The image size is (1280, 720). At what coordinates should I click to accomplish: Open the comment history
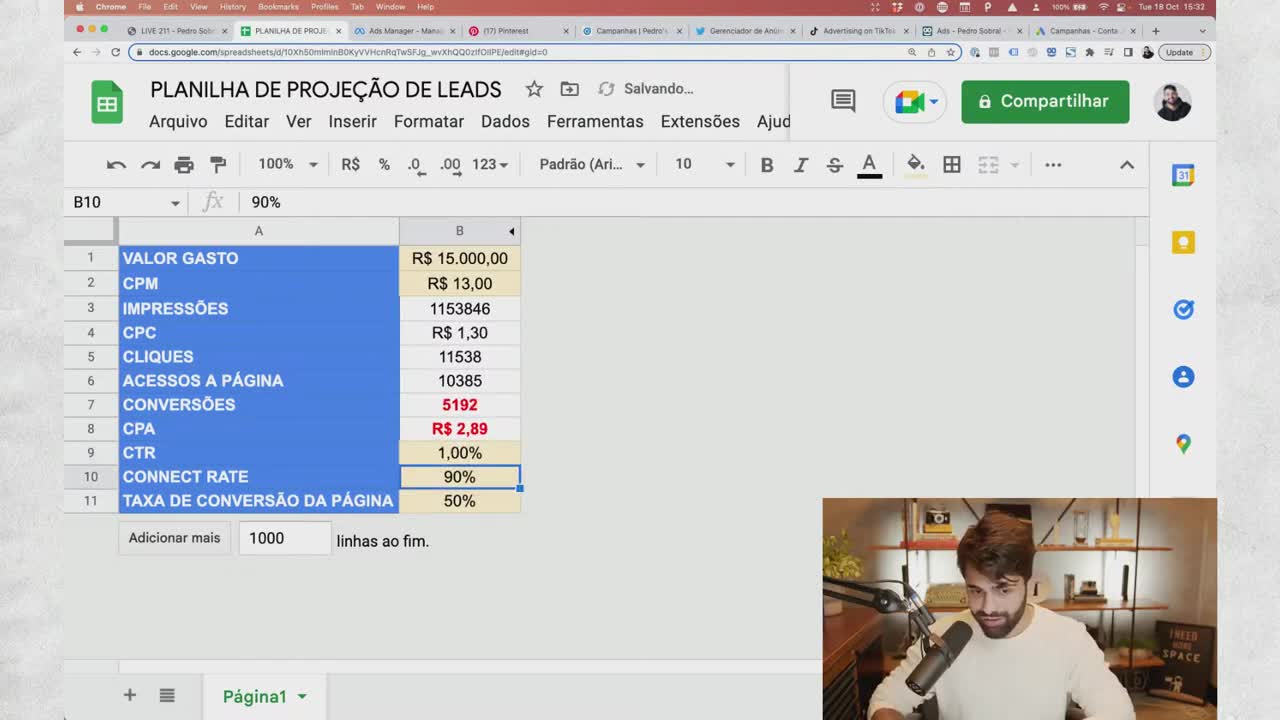coord(843,101)
